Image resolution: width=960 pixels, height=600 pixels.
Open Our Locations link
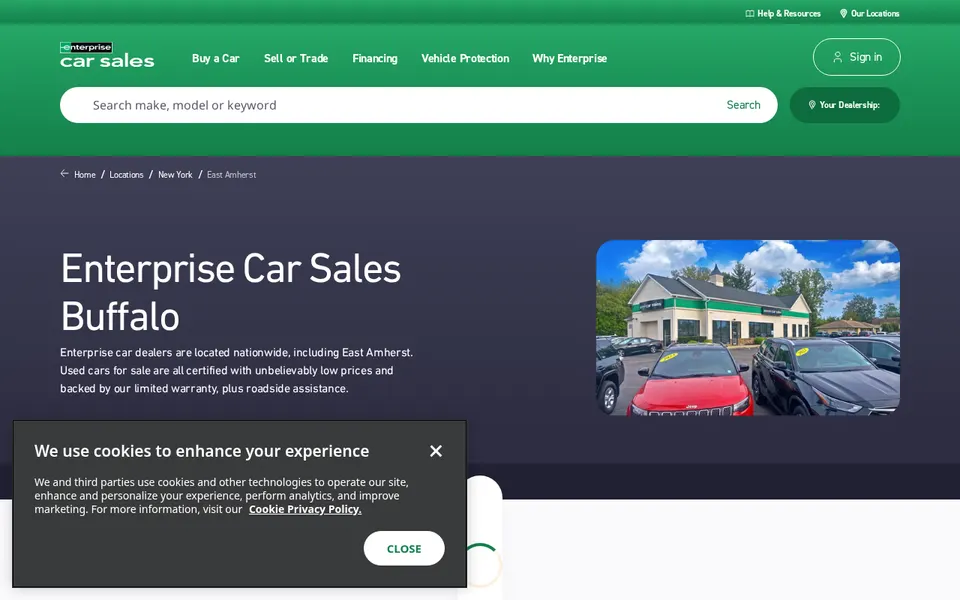point(869,13)
